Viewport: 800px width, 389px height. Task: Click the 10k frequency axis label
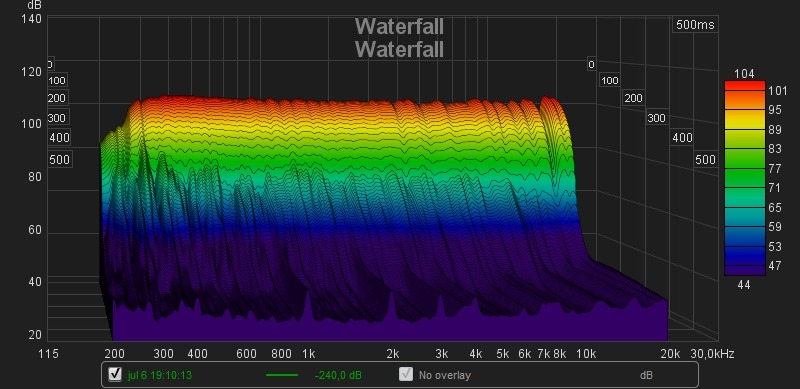(586, 354)
